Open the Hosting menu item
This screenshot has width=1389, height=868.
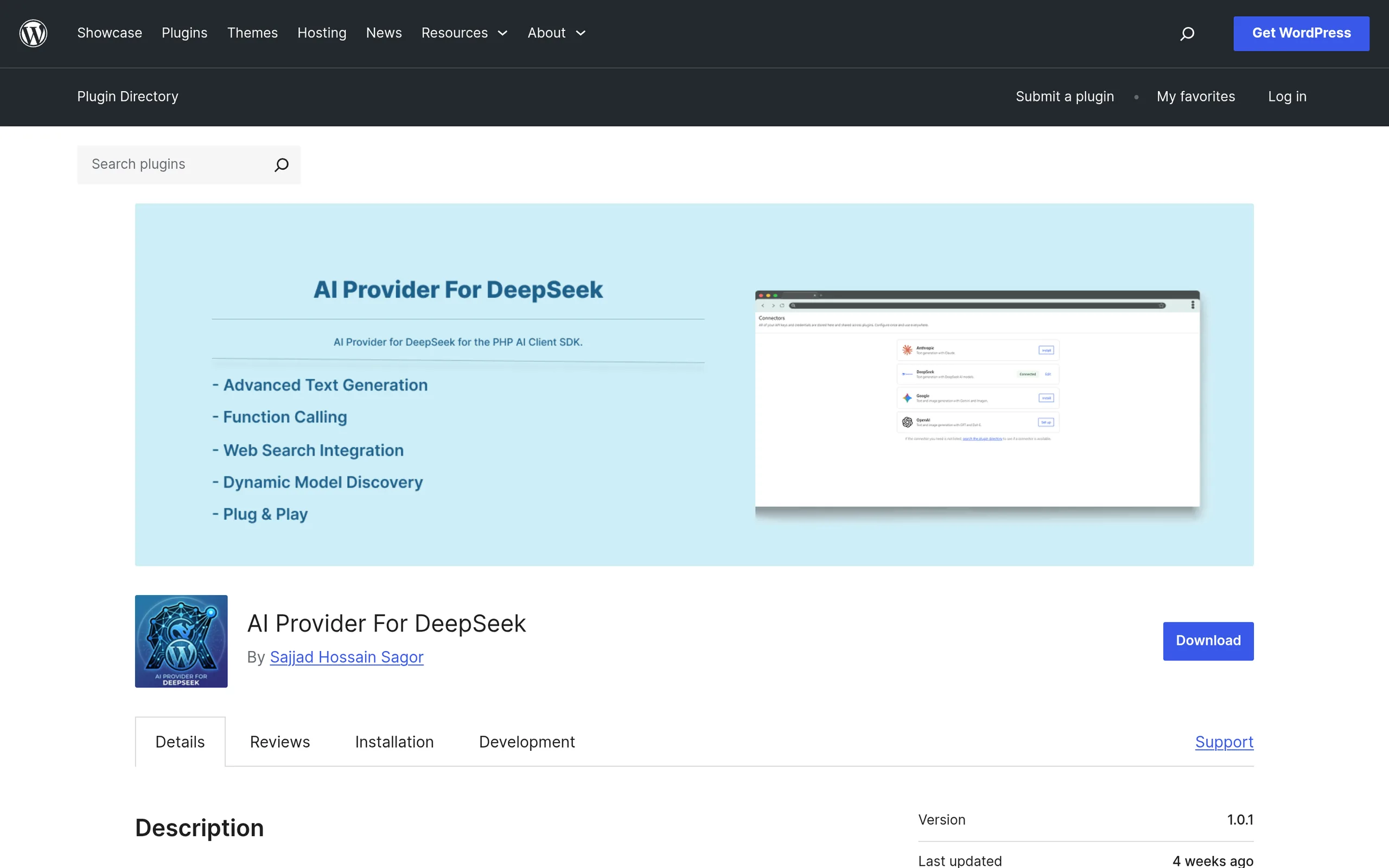(322, 33)
